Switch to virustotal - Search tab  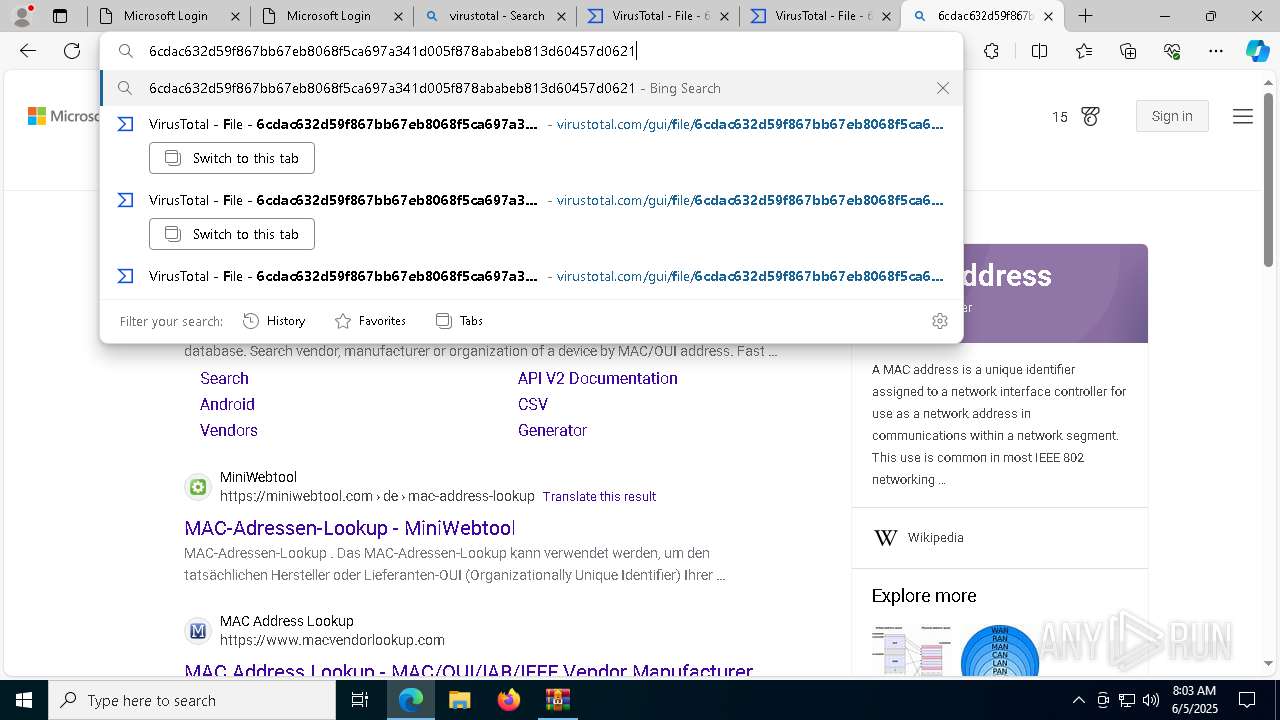point(493,16)
